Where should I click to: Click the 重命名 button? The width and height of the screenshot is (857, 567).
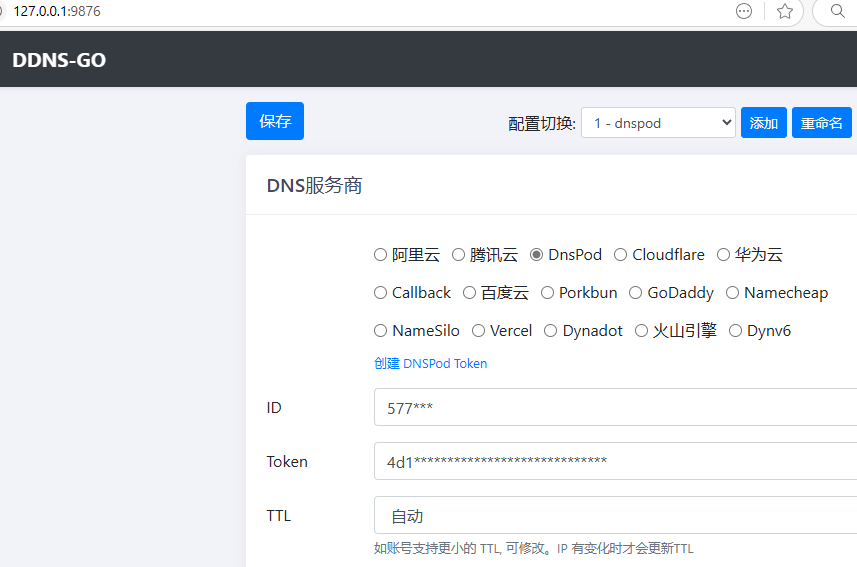click(821, 122)
